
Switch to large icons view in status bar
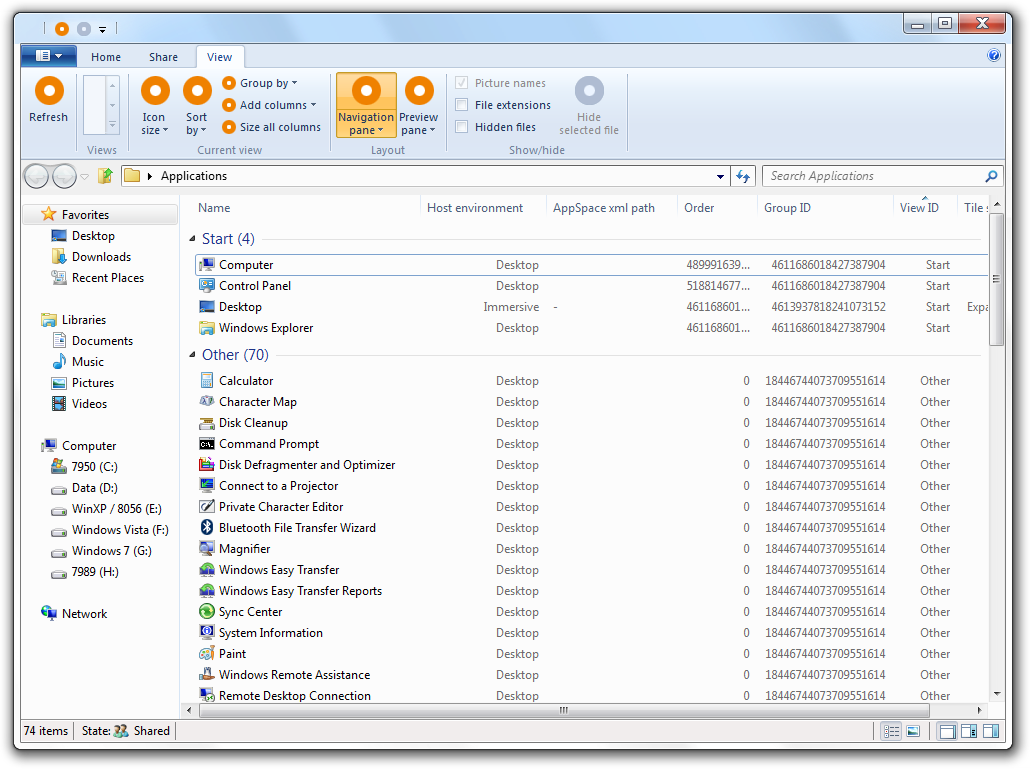pos(913,731)
